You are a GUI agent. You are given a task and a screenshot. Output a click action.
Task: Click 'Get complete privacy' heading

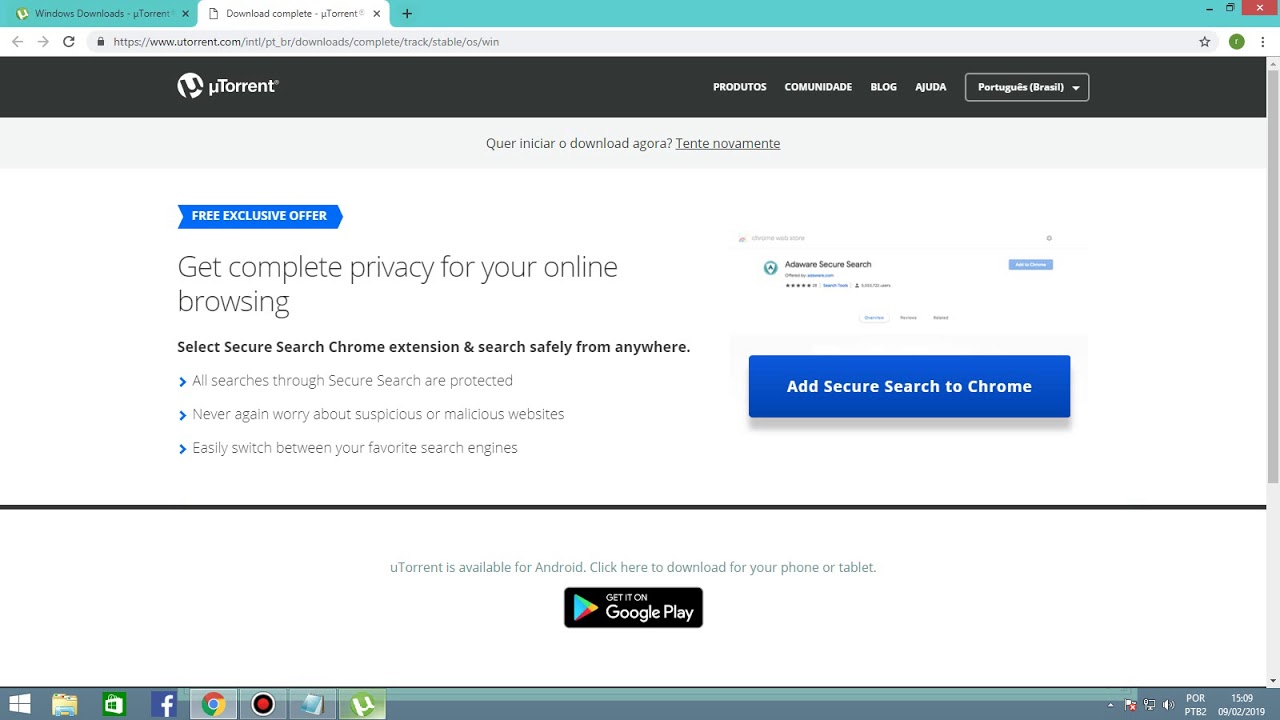tap(398, 283)
